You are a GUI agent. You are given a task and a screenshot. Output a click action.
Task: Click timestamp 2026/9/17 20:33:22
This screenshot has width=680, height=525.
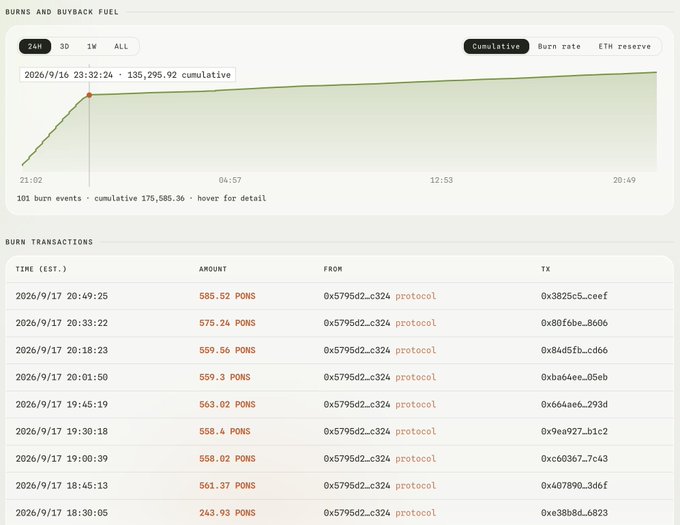click(62, 323)
